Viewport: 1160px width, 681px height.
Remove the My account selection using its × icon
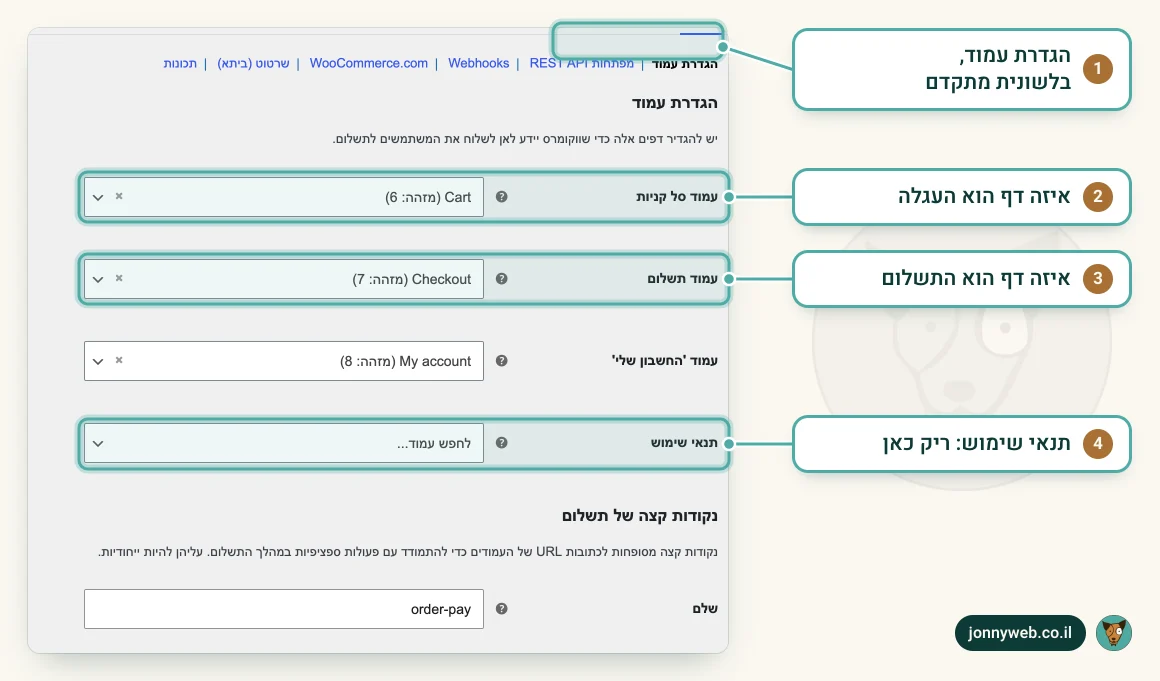(x=119, y=360)
